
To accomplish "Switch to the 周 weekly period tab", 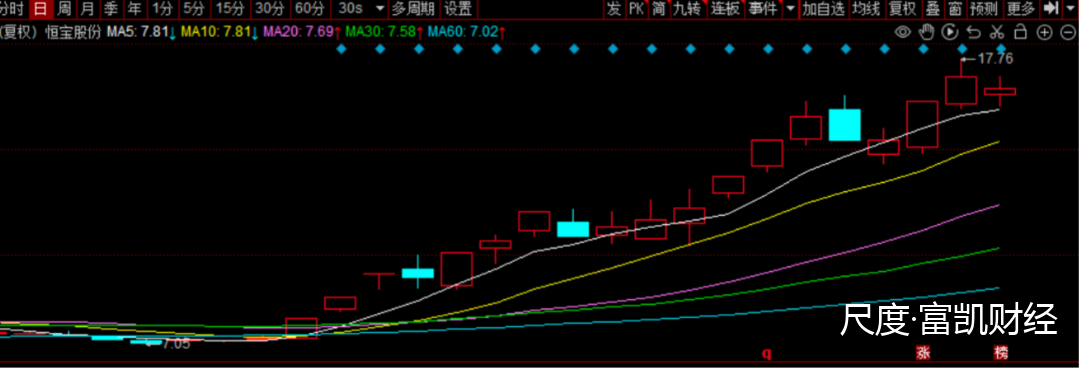I will (x=64, y=9).
